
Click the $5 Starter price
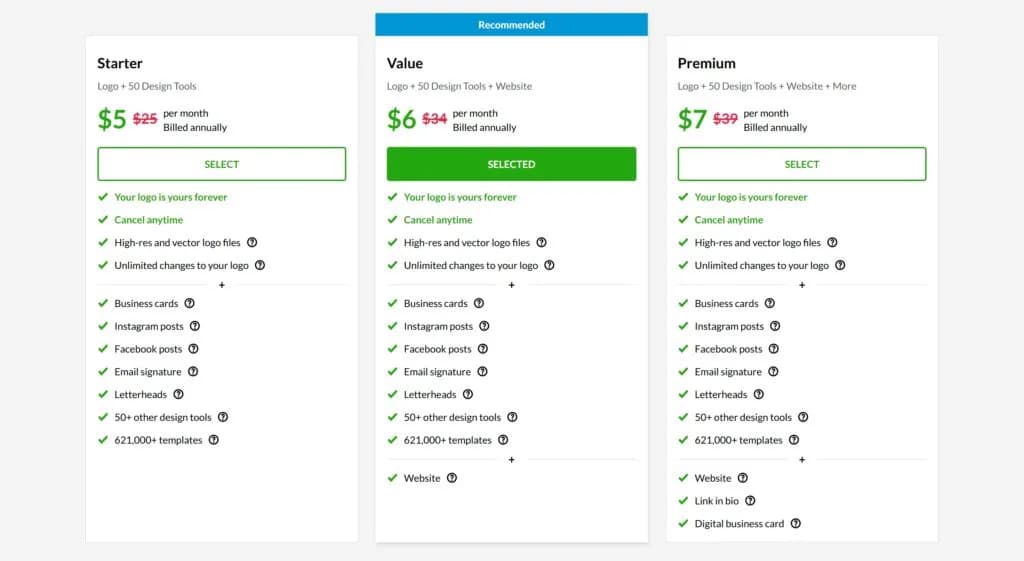click(x=112, y=120)
